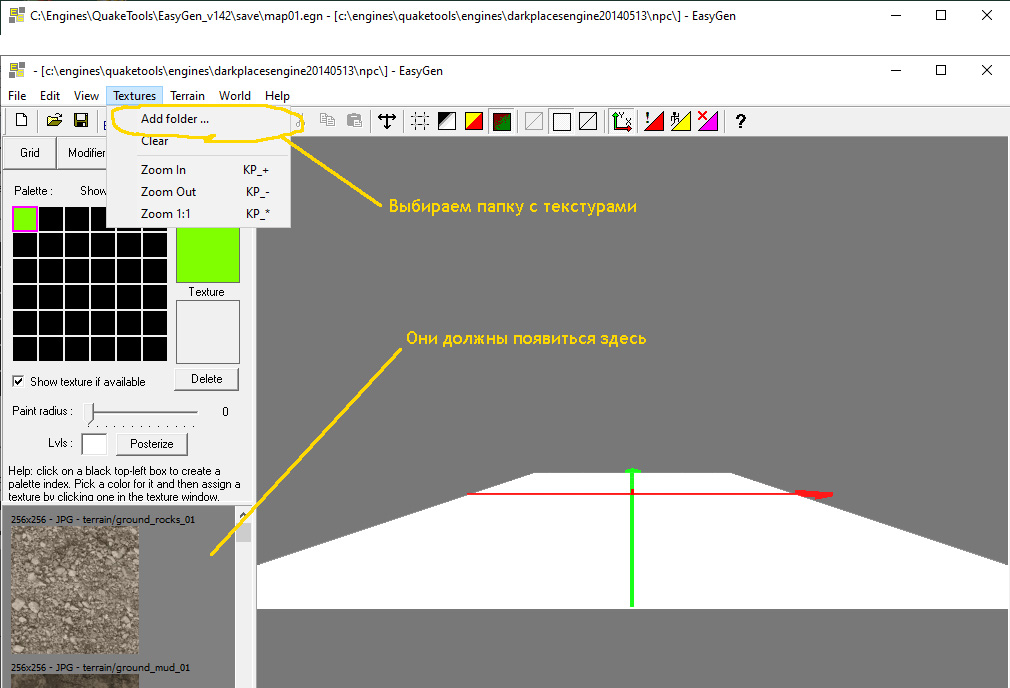1010x688 pixels.
Task: Choose Add folder... from Textures menu
Action: 198,119
